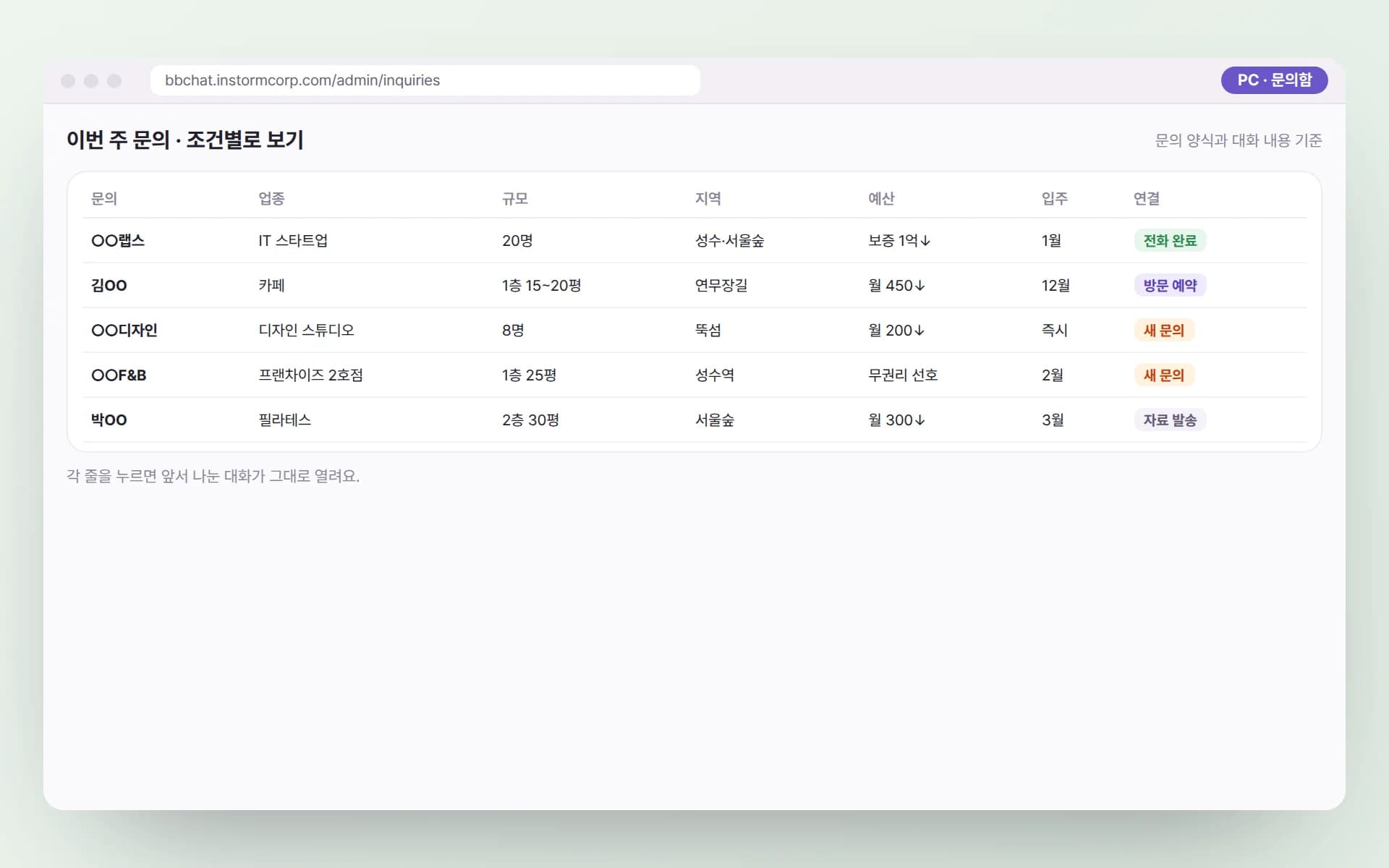The width and height of the screenshot is (1389, 868).
Task: Open the OOF&B inquiry row
Action: pyautogui.click(x=694, y=375)
